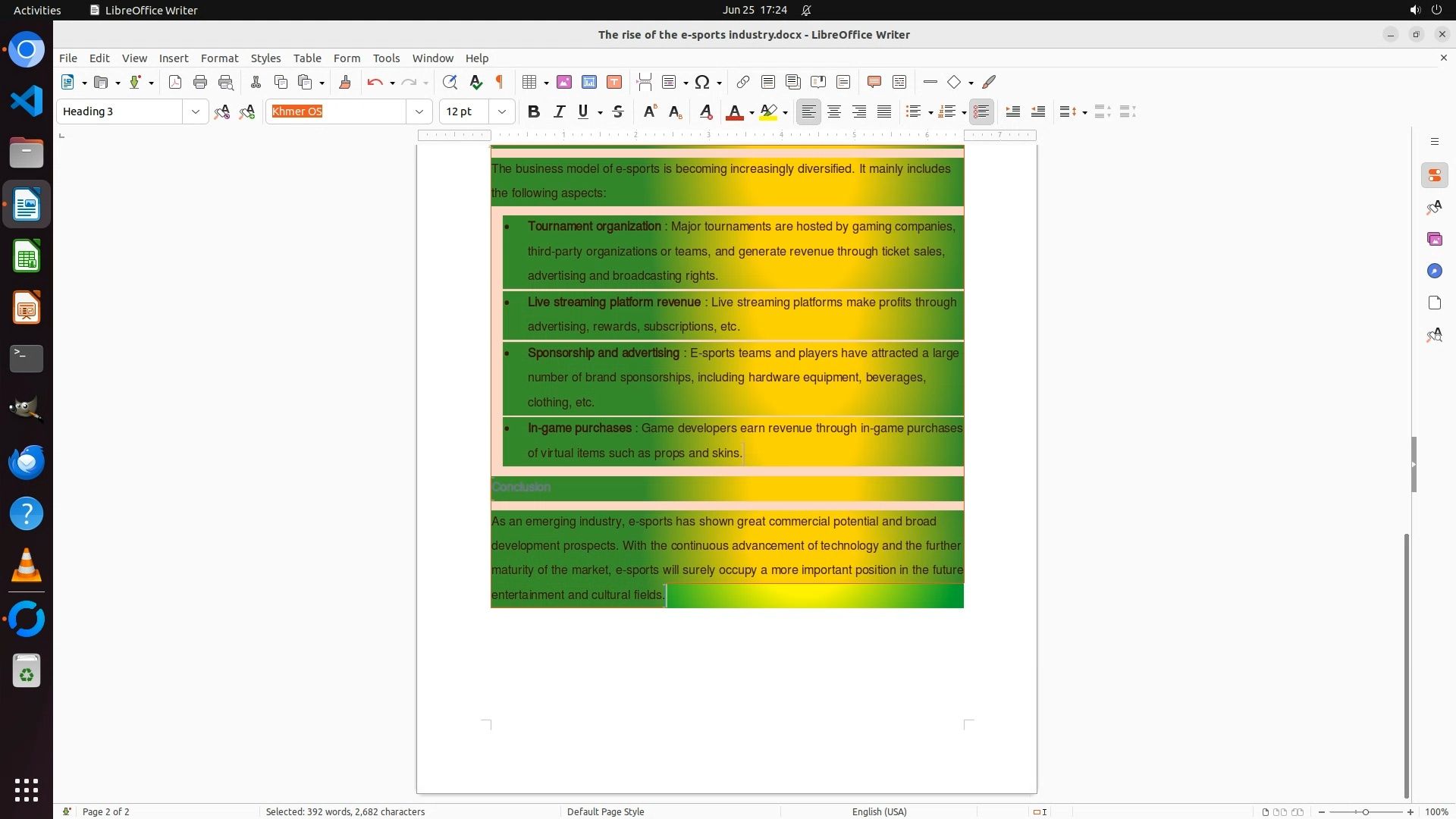Open the Styles menu
This screenshot has height=819, width=1456.
click(x=265, y=58)
